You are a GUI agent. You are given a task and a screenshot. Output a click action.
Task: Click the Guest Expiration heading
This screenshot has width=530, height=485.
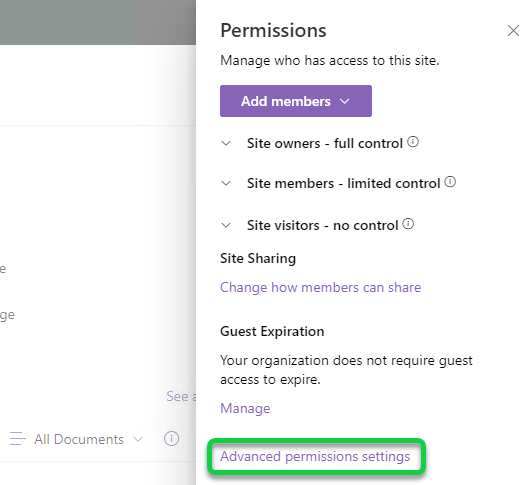point(272,331)
